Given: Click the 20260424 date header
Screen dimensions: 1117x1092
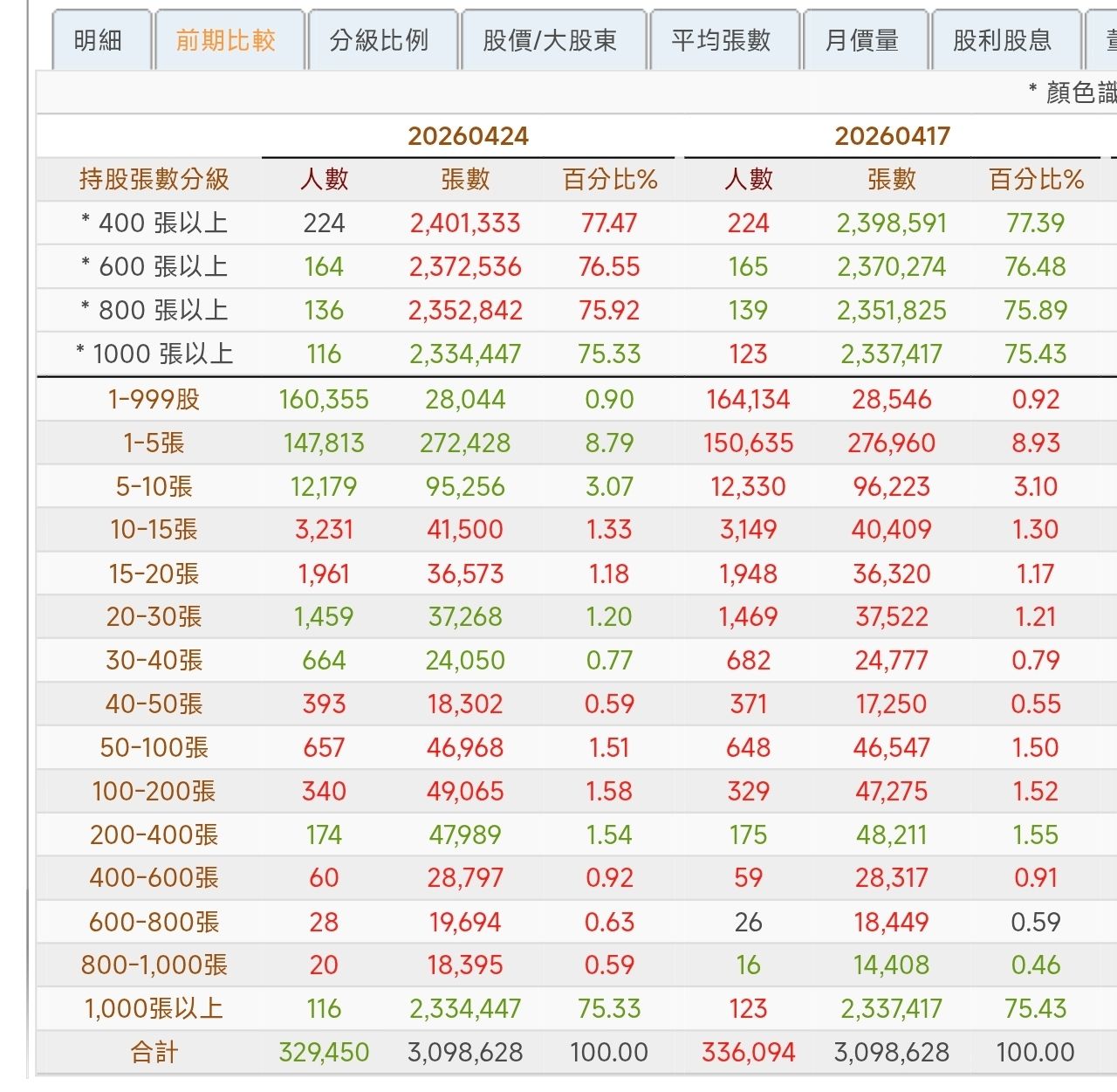Looking at the screenshot, I should pos(469,136).
